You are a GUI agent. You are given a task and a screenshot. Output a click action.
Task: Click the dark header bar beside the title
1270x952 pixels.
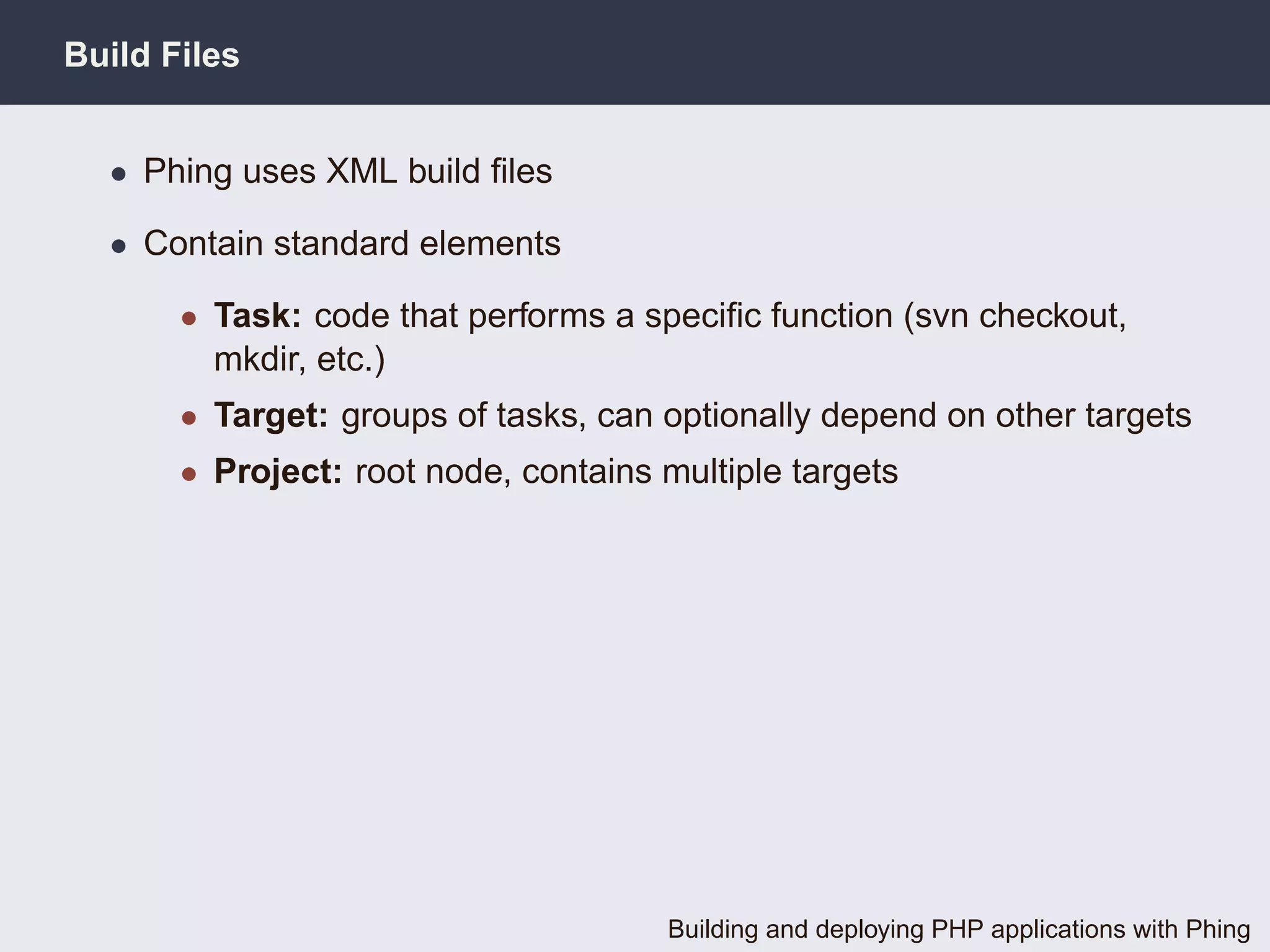(x=744, y=53)
